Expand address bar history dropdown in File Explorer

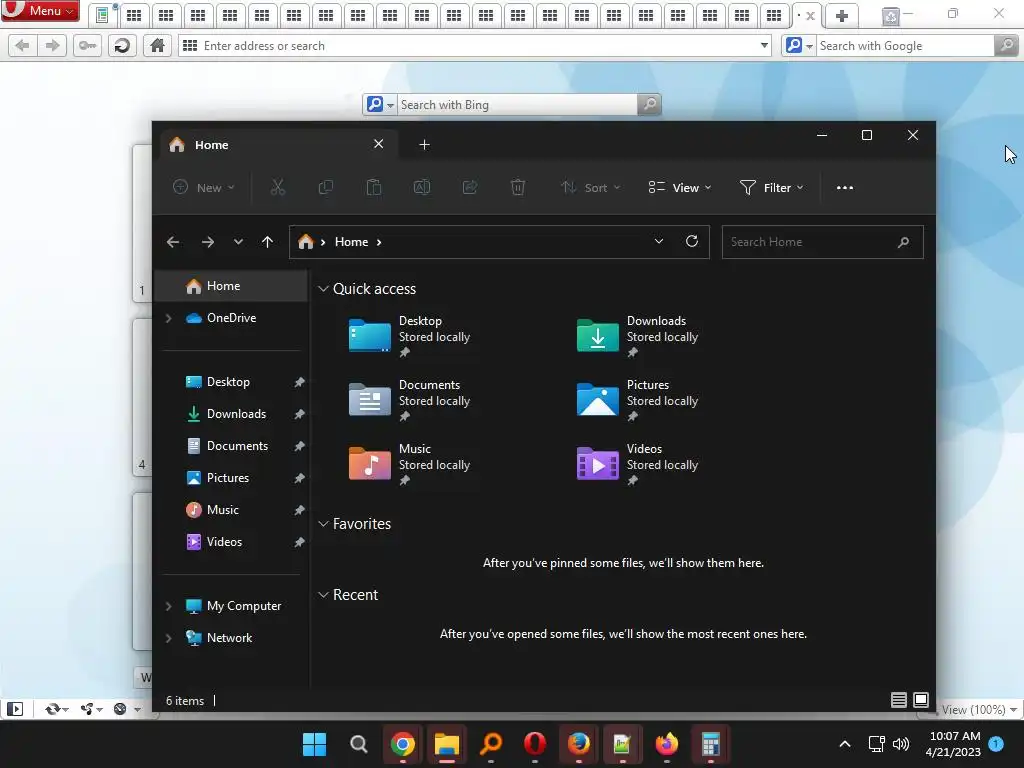tap(659, 242)
